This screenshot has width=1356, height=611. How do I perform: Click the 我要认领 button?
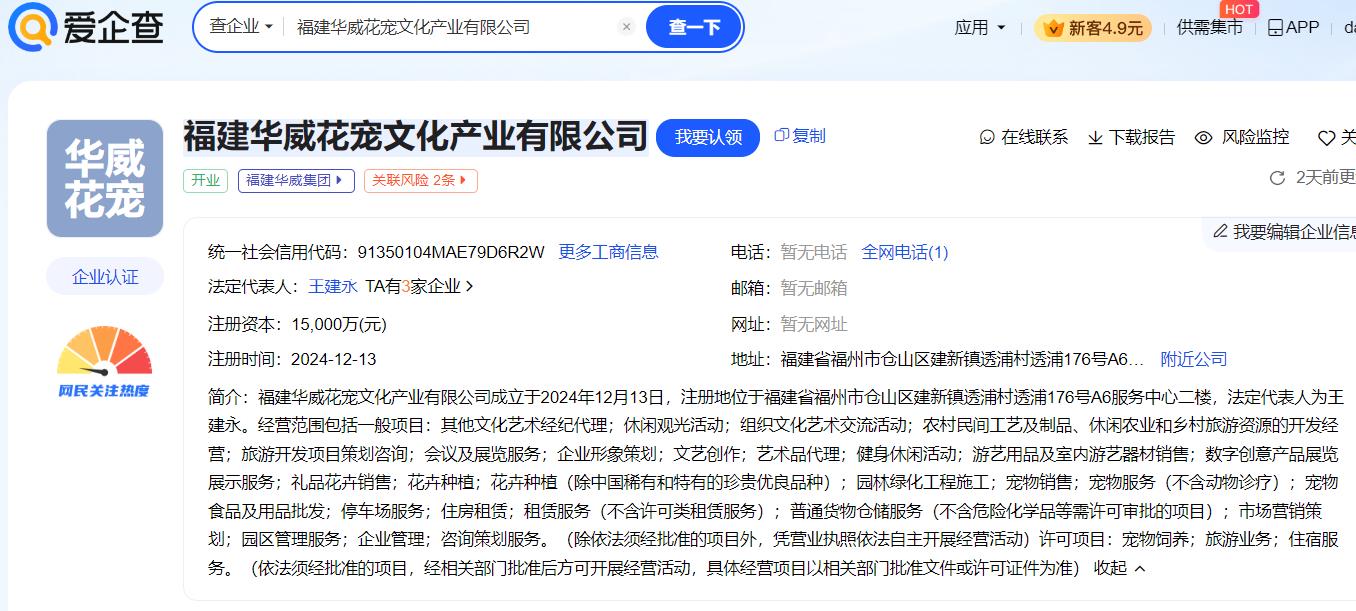click(708, 137)
